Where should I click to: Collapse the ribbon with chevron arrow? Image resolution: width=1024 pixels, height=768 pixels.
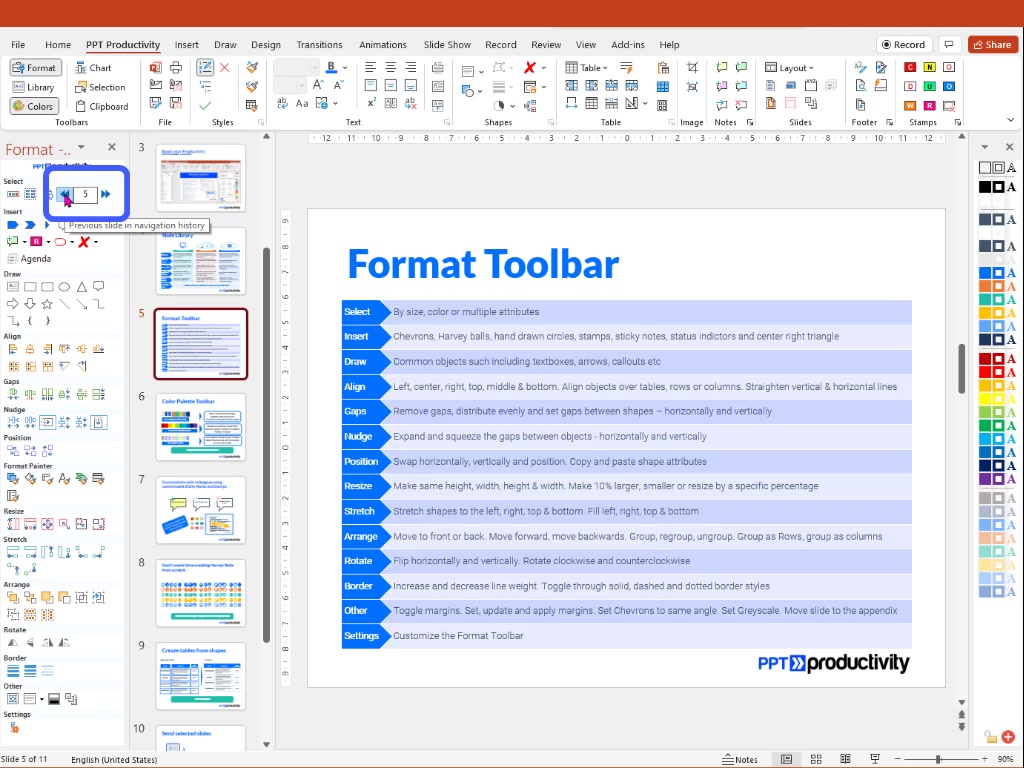click(1010, 120)
